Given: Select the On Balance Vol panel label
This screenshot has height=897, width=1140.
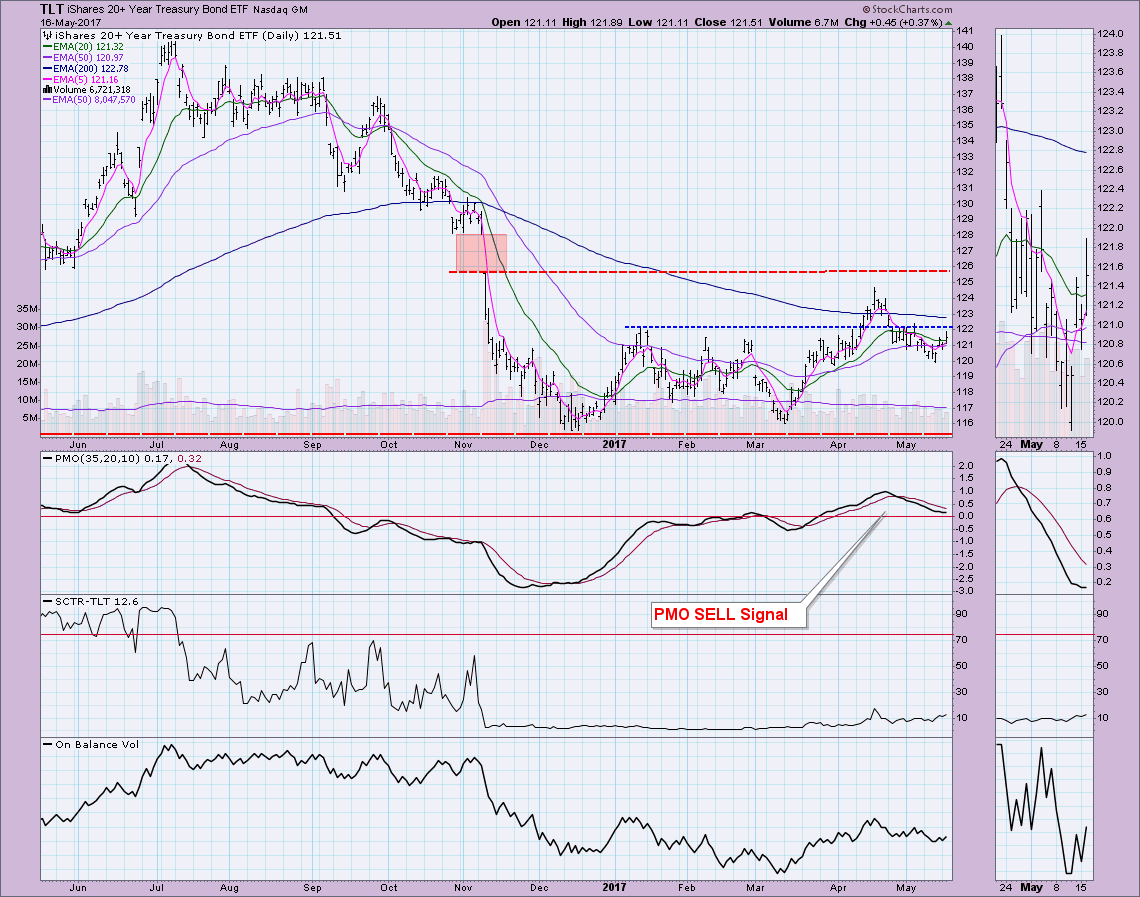Looking at the screenshot, I should [x=88, y=743].
